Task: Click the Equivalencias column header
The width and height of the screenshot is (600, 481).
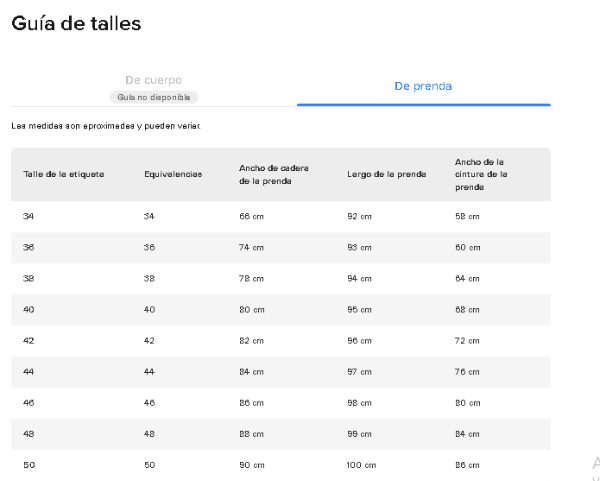Action: pos(173,174)
